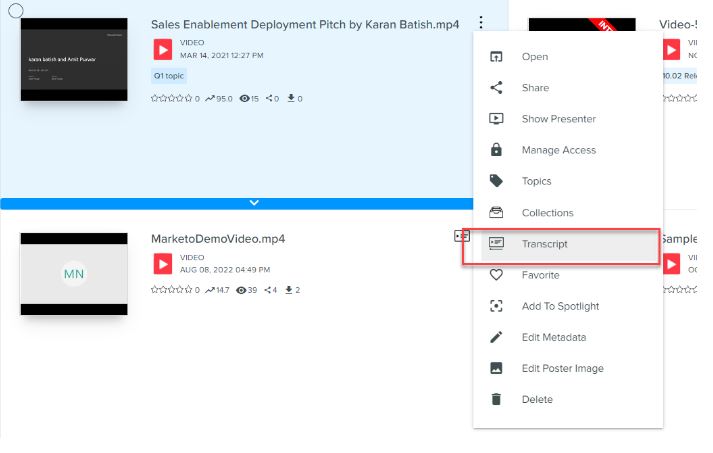The height and width of the screenshot is (453, 713).
Task: Click the Share icon in the menu
Action: click(496, 88)
